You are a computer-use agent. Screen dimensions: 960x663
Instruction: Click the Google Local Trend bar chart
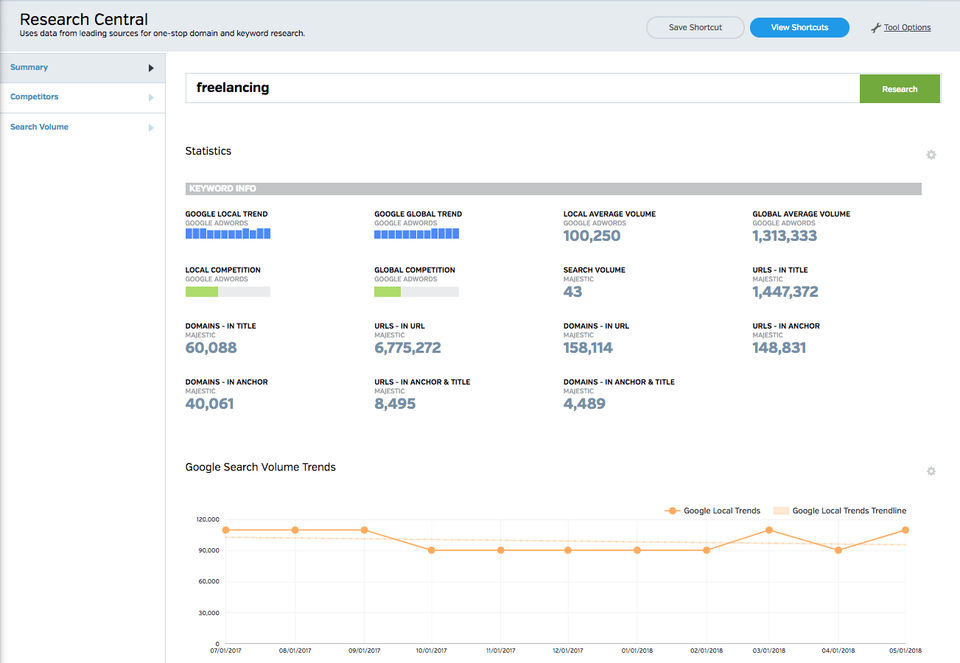pyautogui.click(x=228, y=234)
